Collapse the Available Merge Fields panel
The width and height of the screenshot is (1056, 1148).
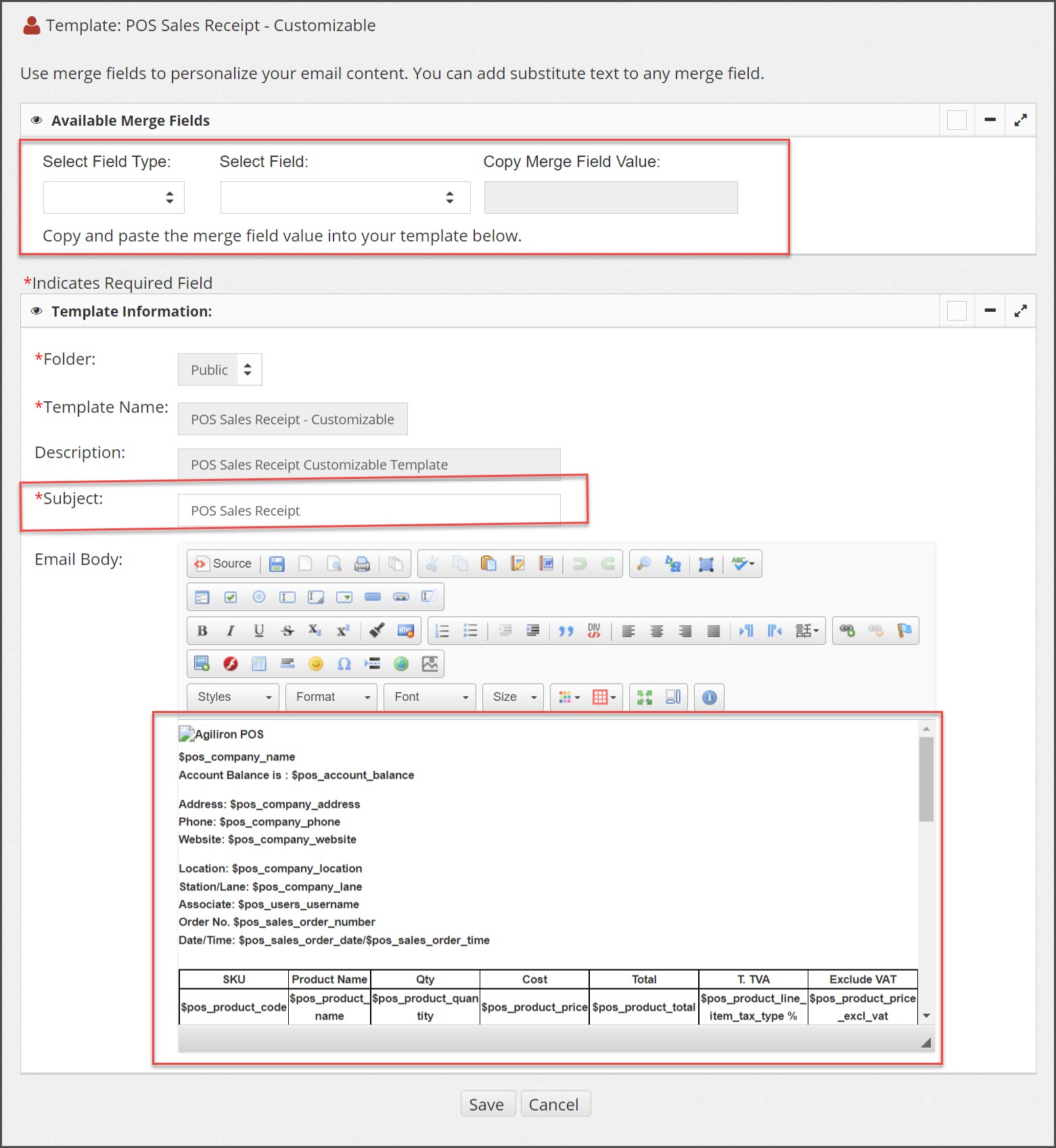990,120
